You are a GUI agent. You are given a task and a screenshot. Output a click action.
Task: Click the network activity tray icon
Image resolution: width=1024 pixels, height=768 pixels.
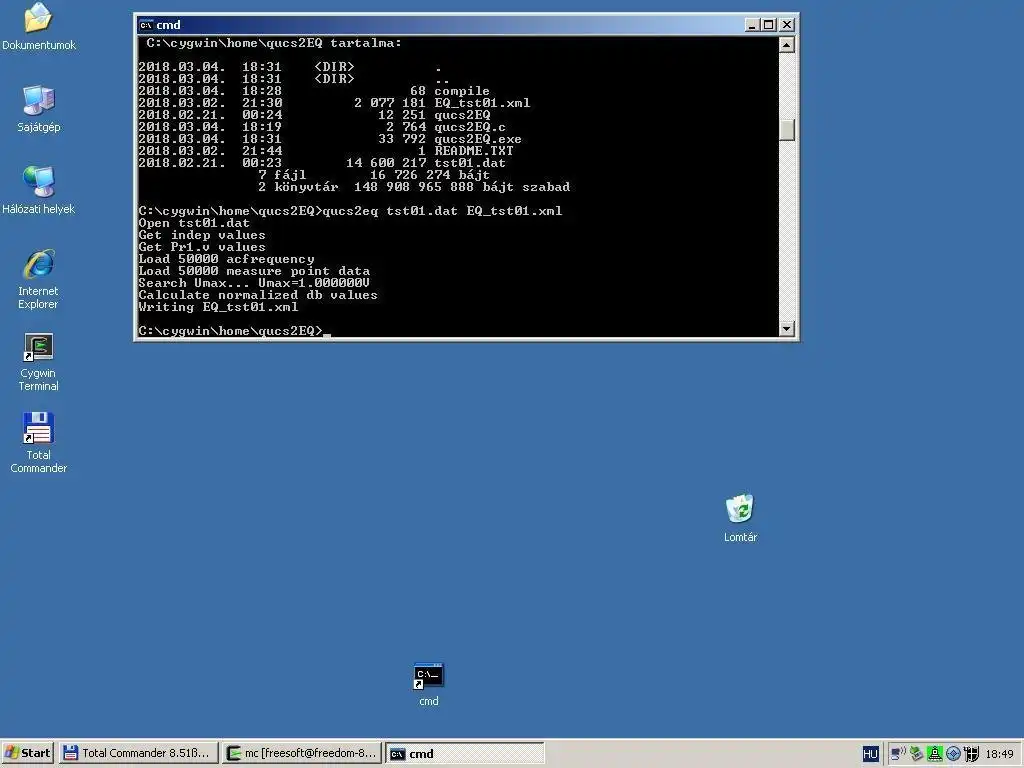[896, 753]
